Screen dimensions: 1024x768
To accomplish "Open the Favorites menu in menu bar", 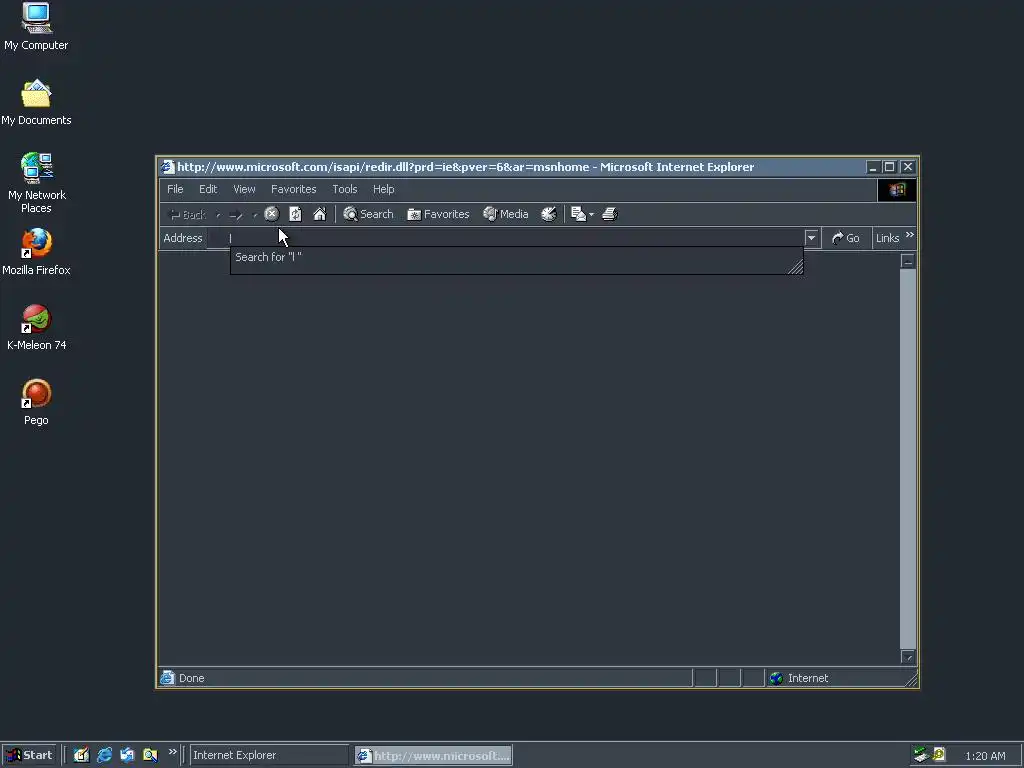I will click(x=293, y=189).
